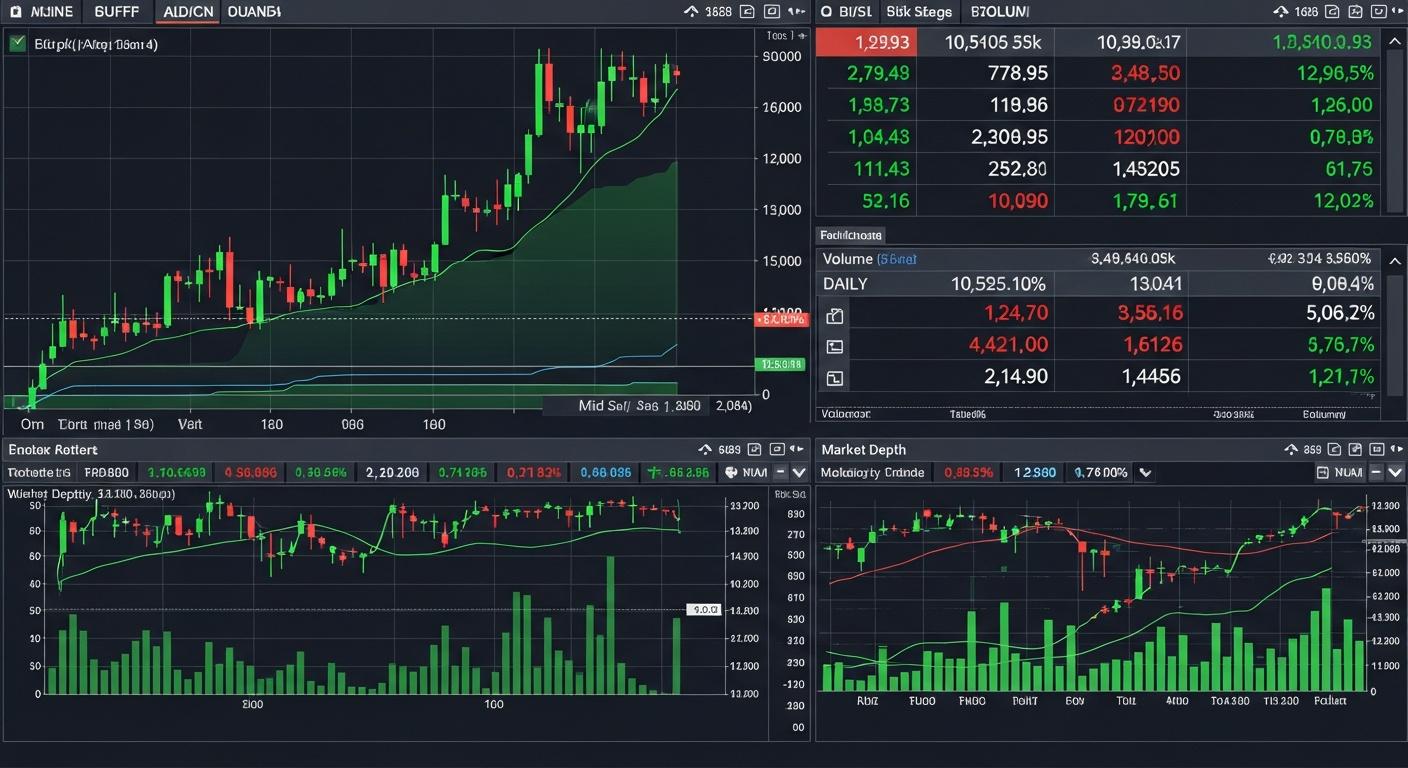The width and height of the screenshot is (1408, 768).
Task: Click the search icon next to BI/SL
Action: [826, 12]
